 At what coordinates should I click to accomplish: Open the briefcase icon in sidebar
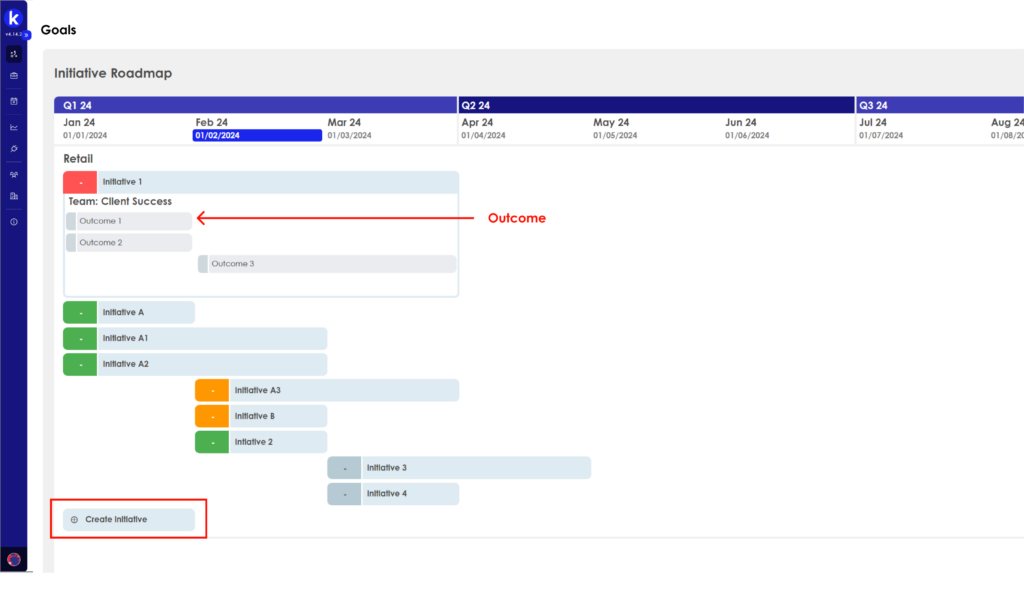14,75
